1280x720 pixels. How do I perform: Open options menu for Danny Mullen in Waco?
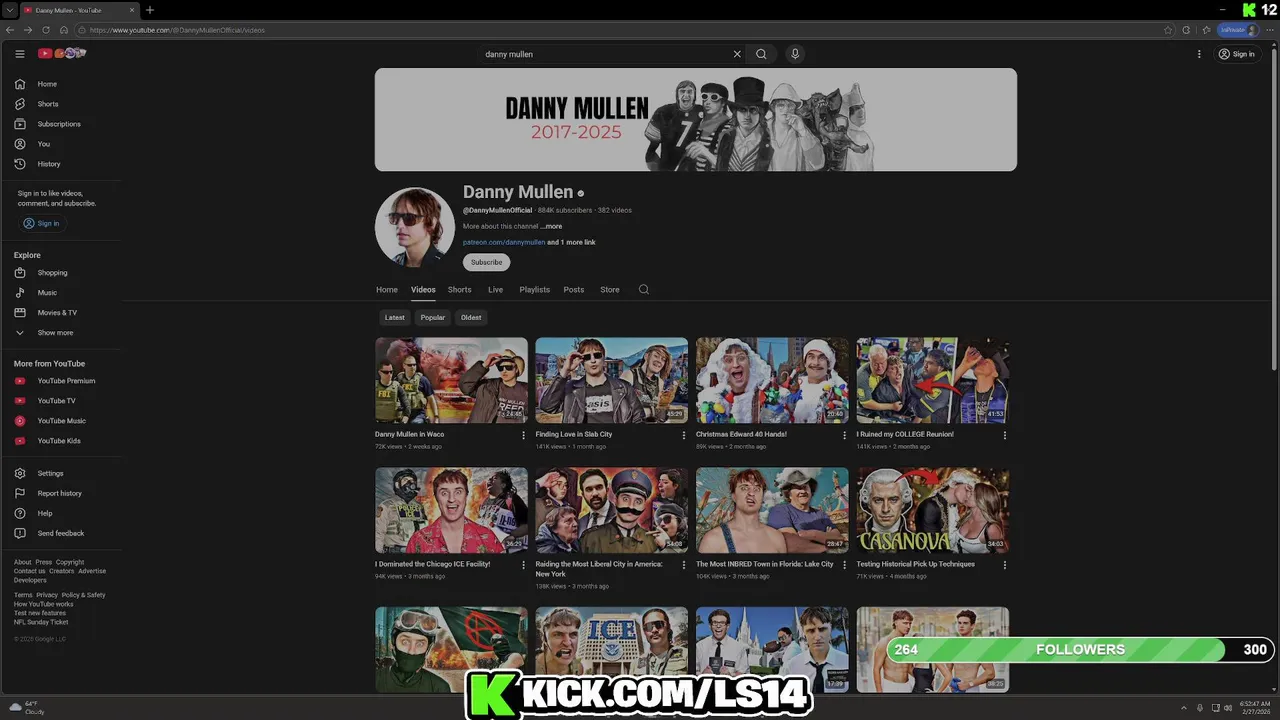[x=523, y=435]
